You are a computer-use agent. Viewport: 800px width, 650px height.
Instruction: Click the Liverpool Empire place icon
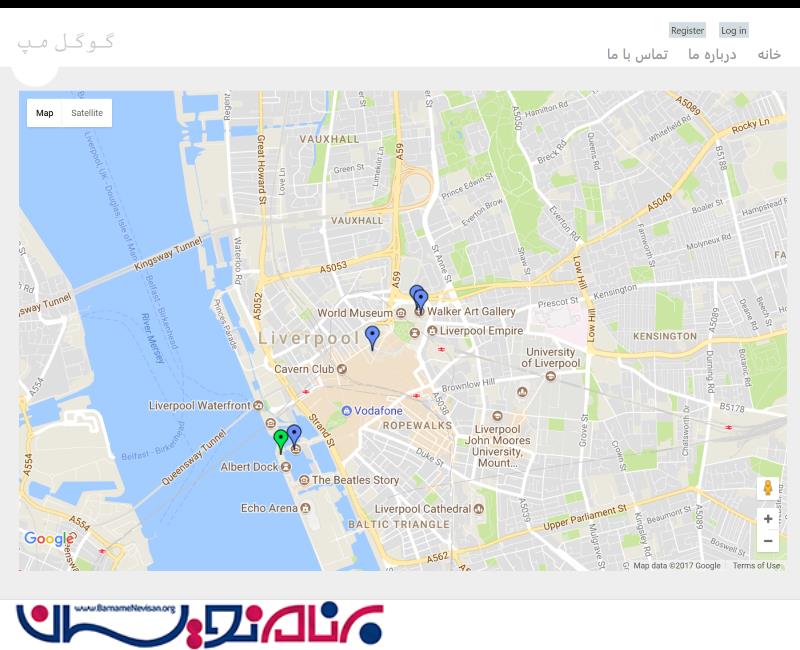(432, 331)
